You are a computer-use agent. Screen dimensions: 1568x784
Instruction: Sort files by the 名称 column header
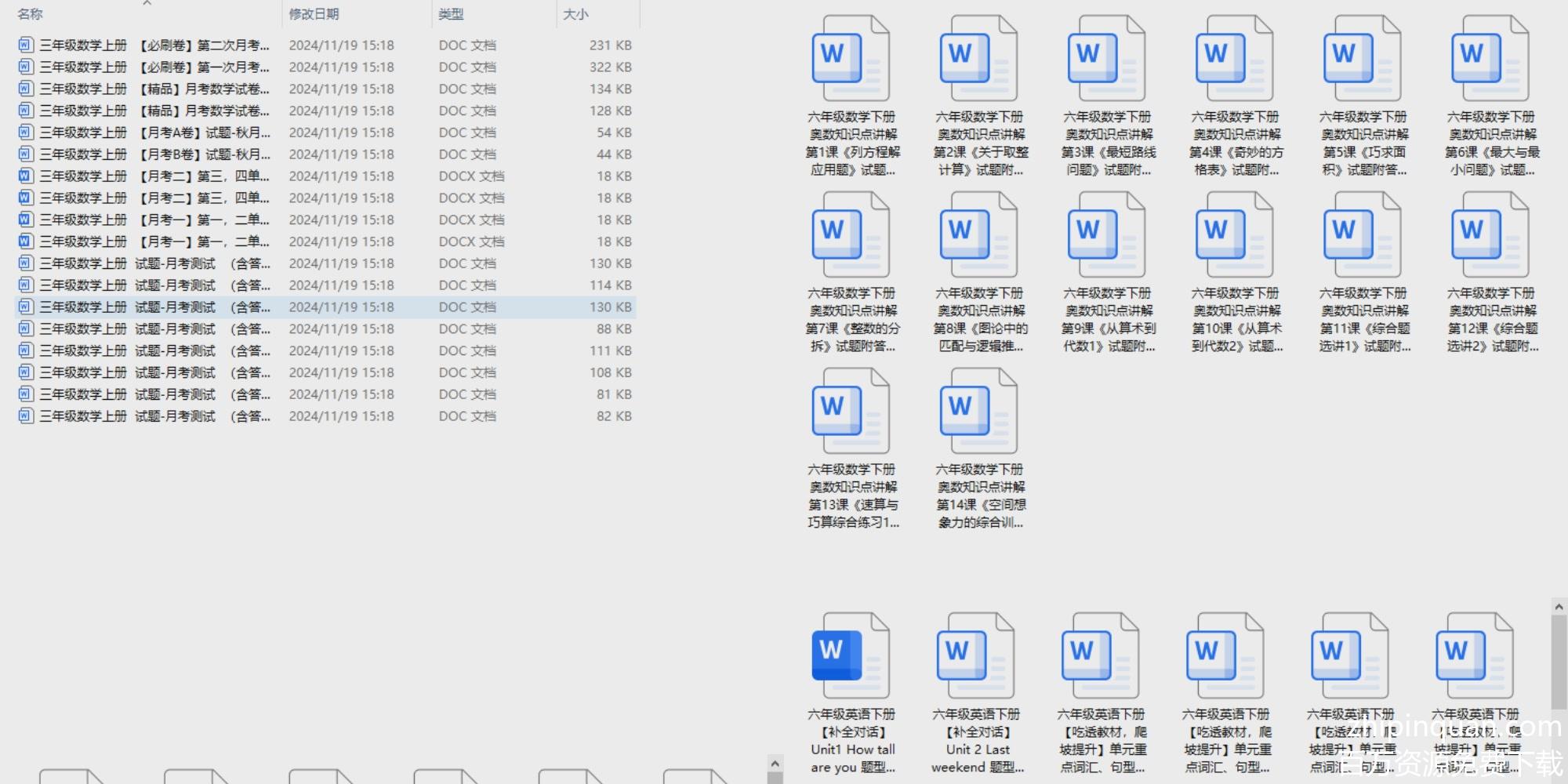[x=31, y=14]
